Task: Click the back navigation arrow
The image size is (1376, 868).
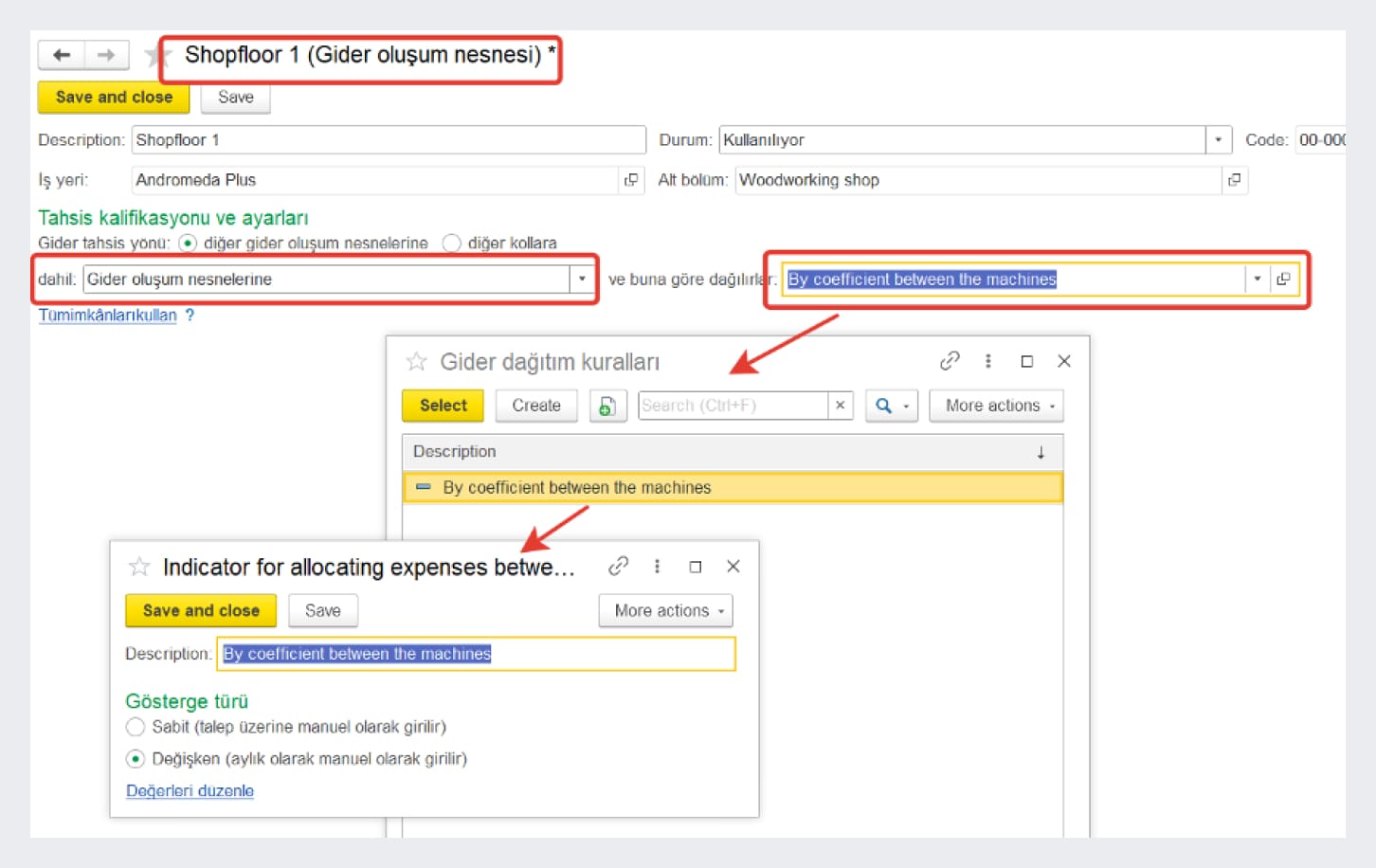Action: 62,55
